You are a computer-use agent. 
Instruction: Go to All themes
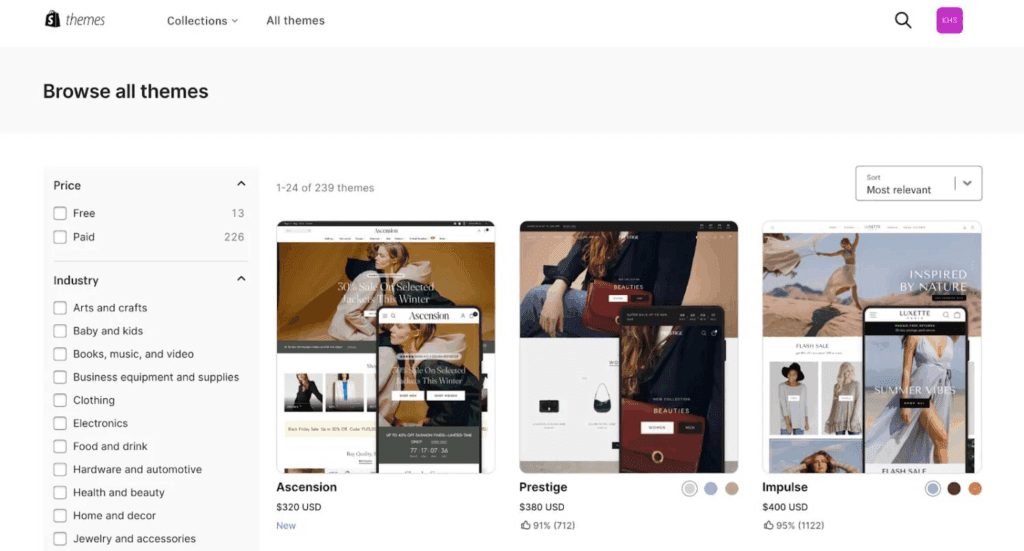[295, 21]
